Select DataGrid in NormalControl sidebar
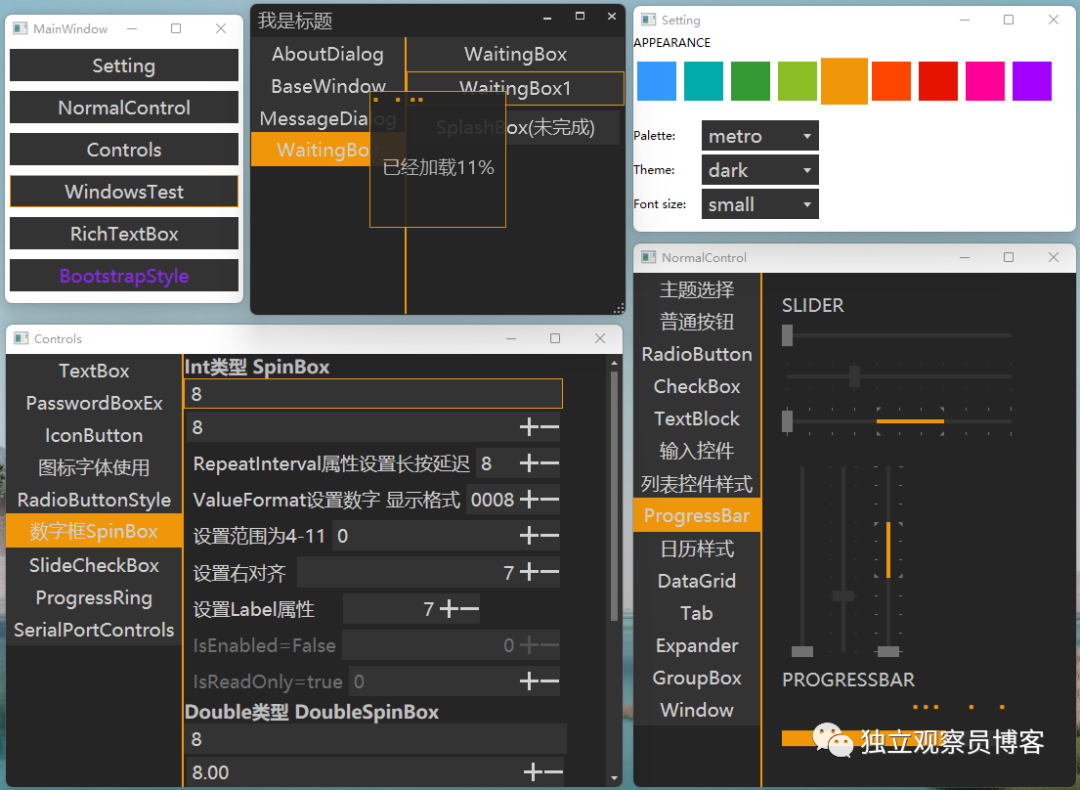Image resolution: width=1080 pixels, height=790 pixels. point(697,581)
